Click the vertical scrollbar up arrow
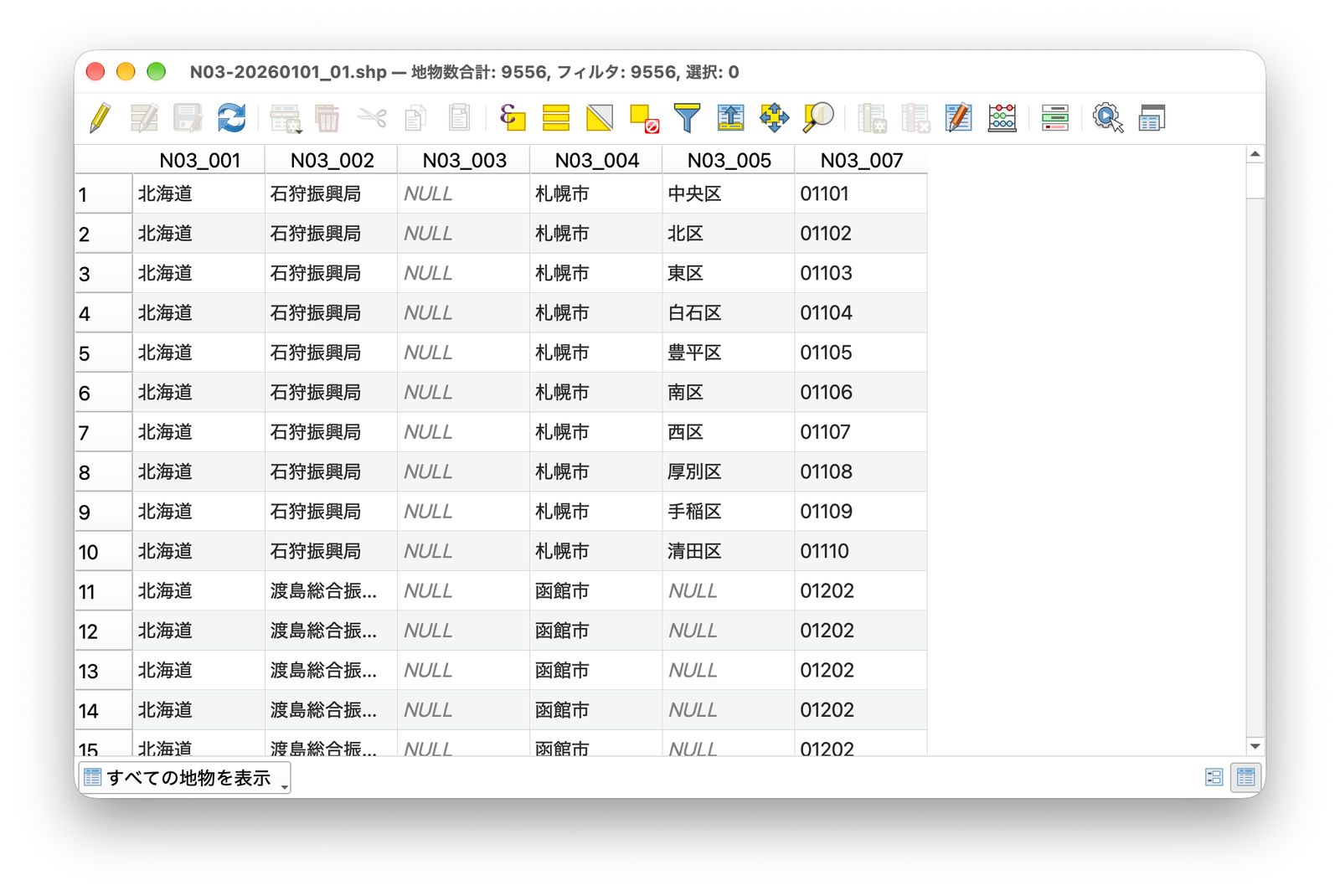 (x=1255, y=154)
